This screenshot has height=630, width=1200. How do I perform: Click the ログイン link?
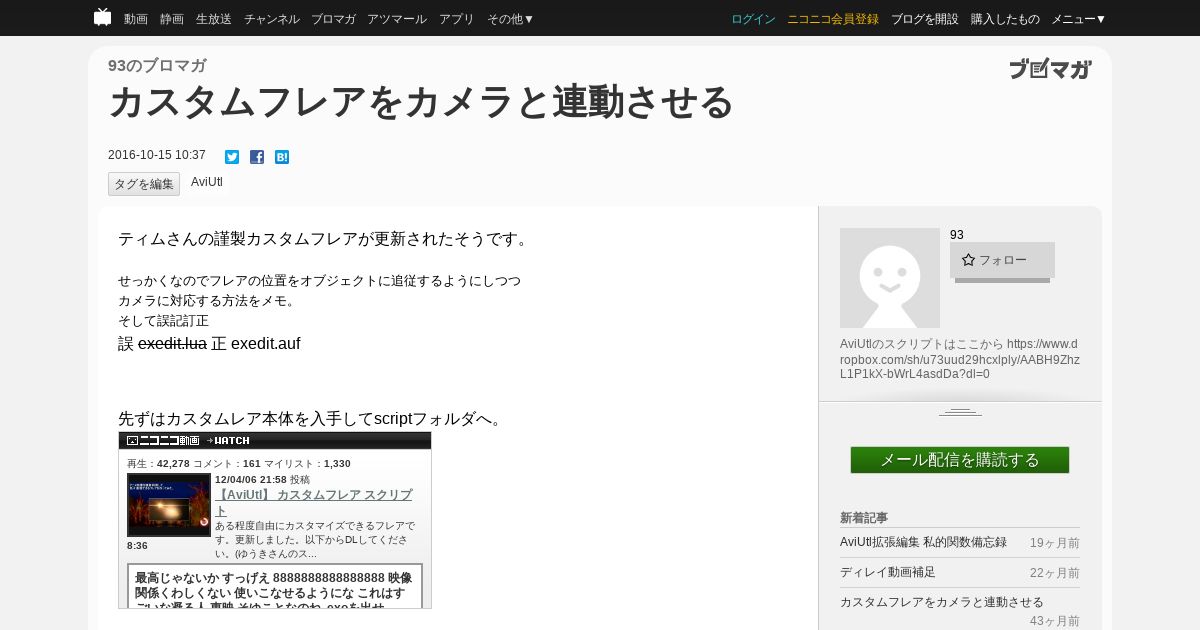[753, 19]
